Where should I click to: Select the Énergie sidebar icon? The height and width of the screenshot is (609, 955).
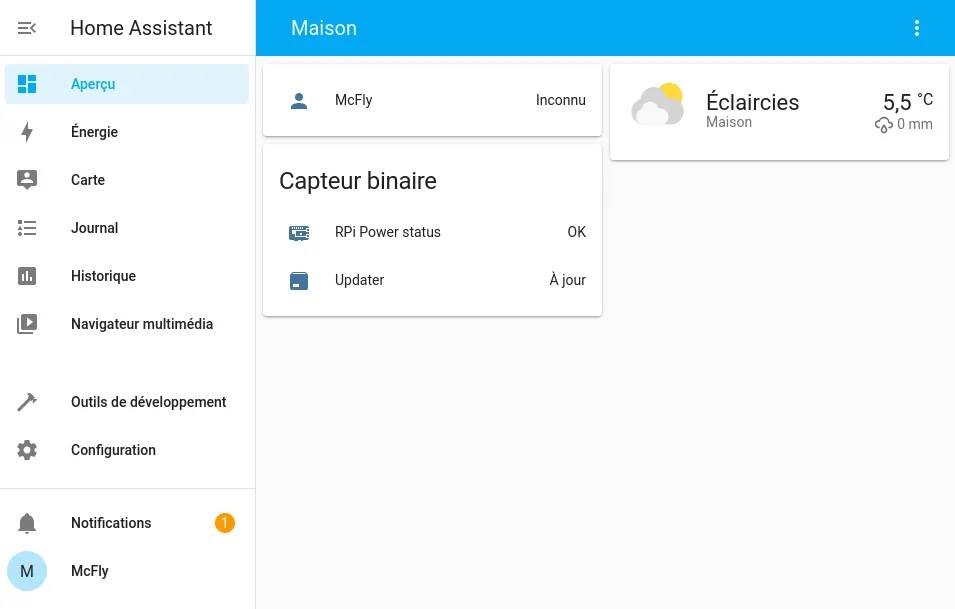click(x=27, y=132)
